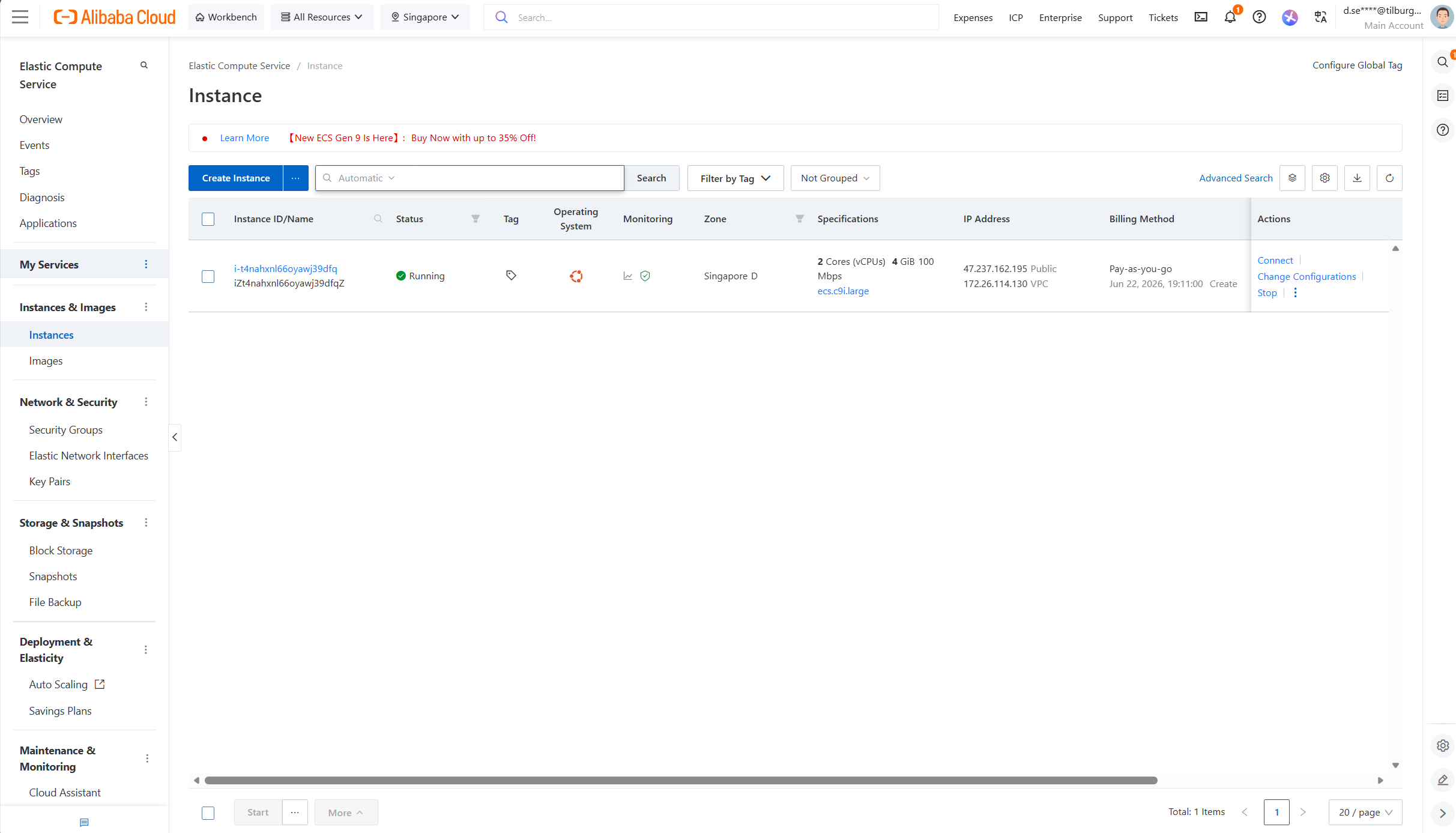Viewport: 1456px width, 833px height.
Task: Collapse the left sidebar arrow
Action: (x=175, y=437)
